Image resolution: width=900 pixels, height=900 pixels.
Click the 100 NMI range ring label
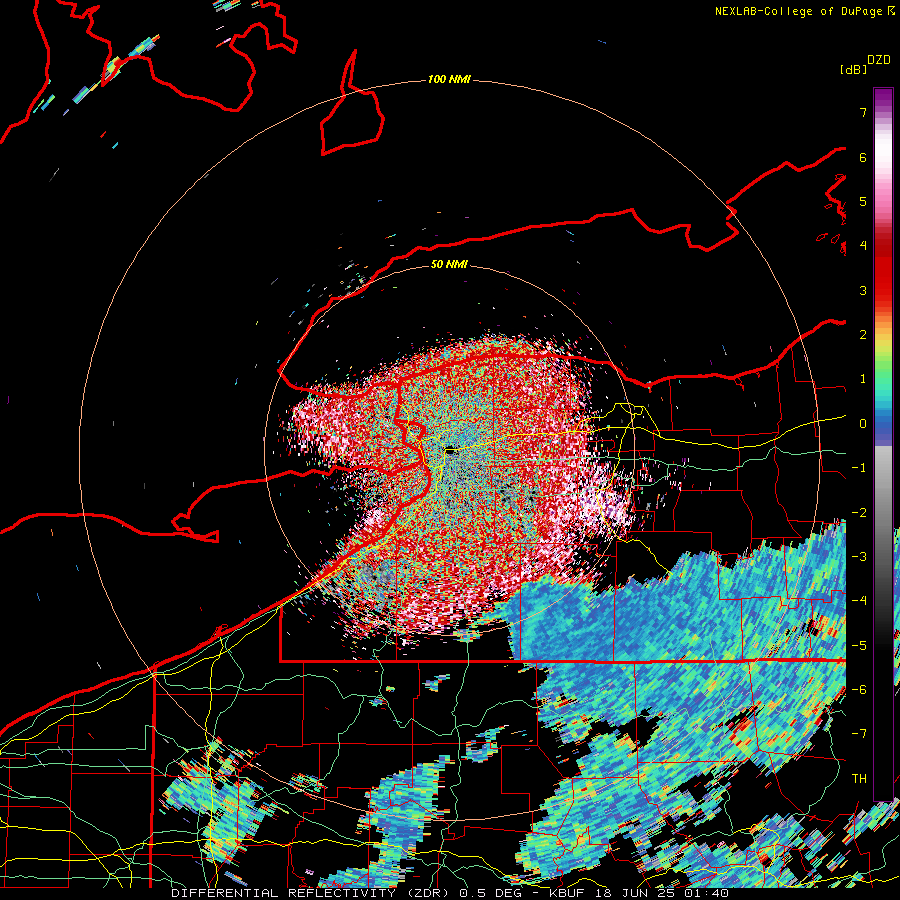[449, 79]
